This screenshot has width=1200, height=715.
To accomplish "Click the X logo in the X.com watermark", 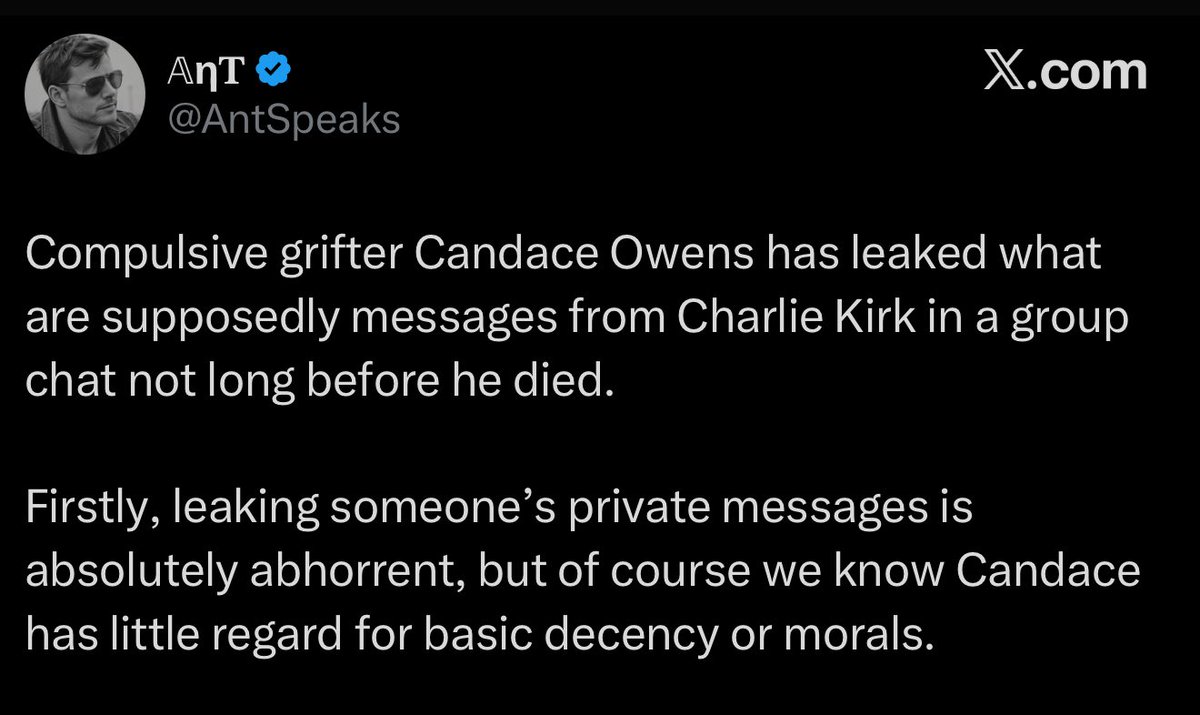I will click(x=1006, y=72).
